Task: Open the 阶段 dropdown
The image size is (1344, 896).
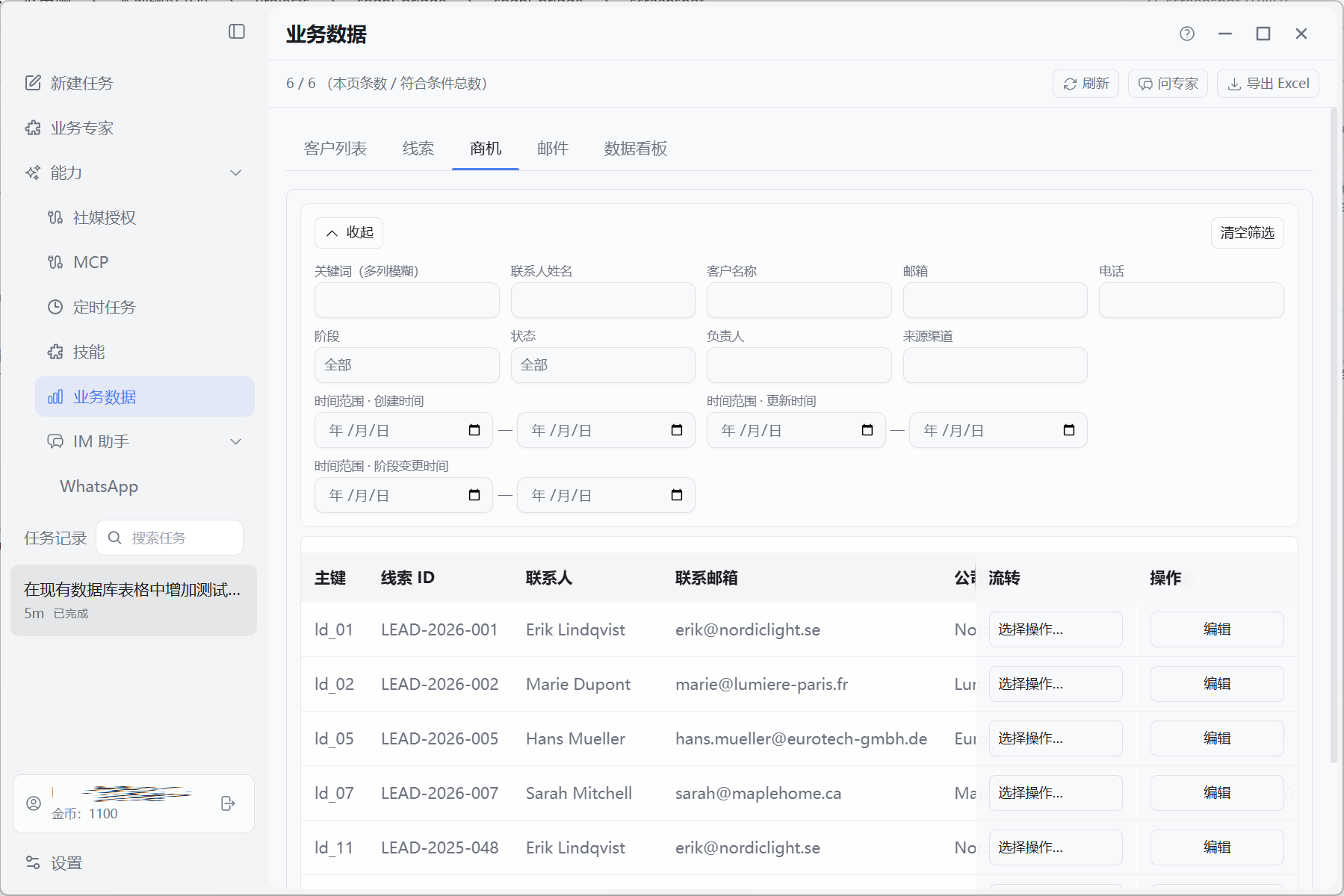Action: click(407, 365)
